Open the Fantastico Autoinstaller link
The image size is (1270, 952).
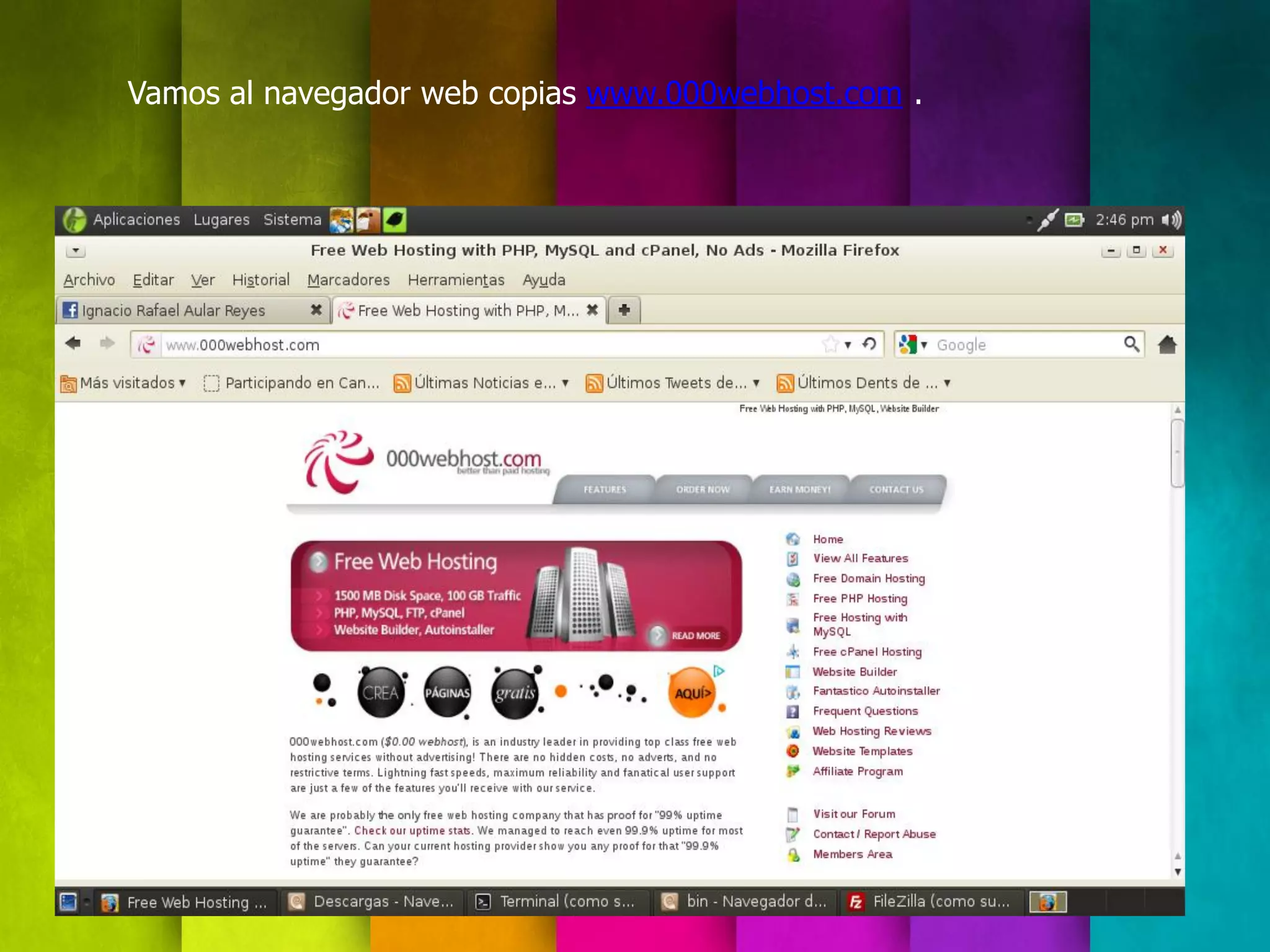876,691
